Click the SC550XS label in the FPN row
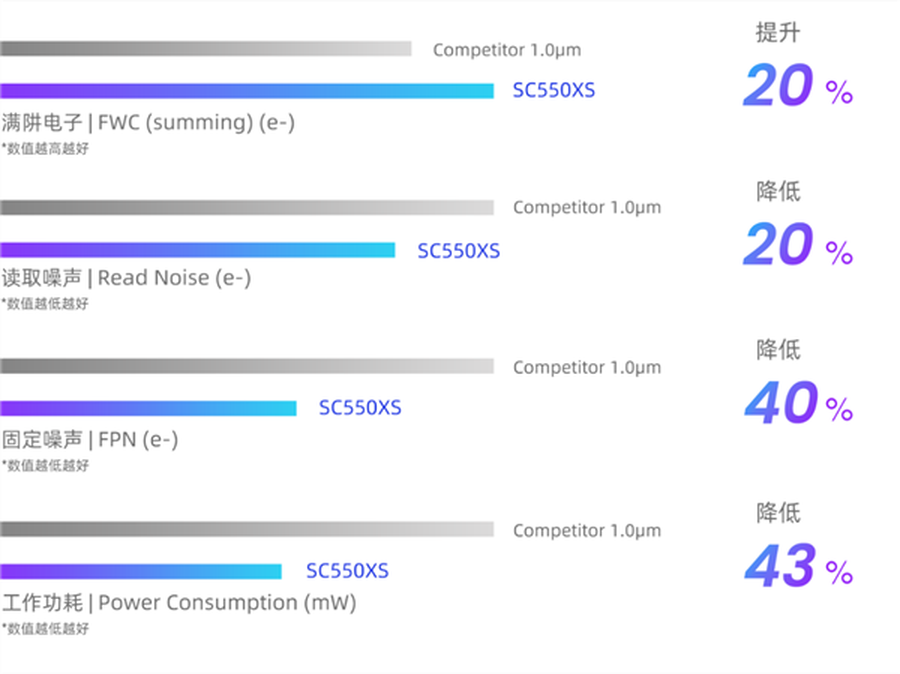The width and height of the screenshot is (900, 674). point(360,408)
